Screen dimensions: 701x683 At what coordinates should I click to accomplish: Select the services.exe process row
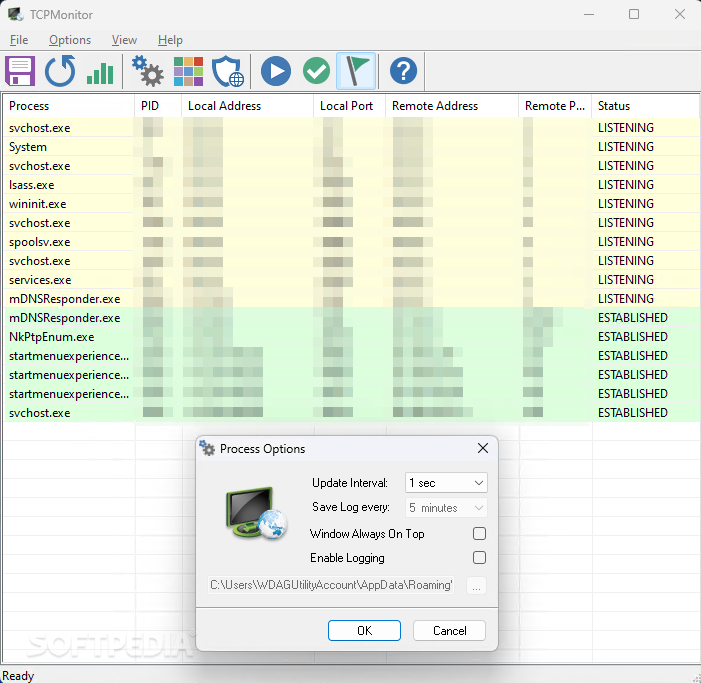(x=351, y=280)
